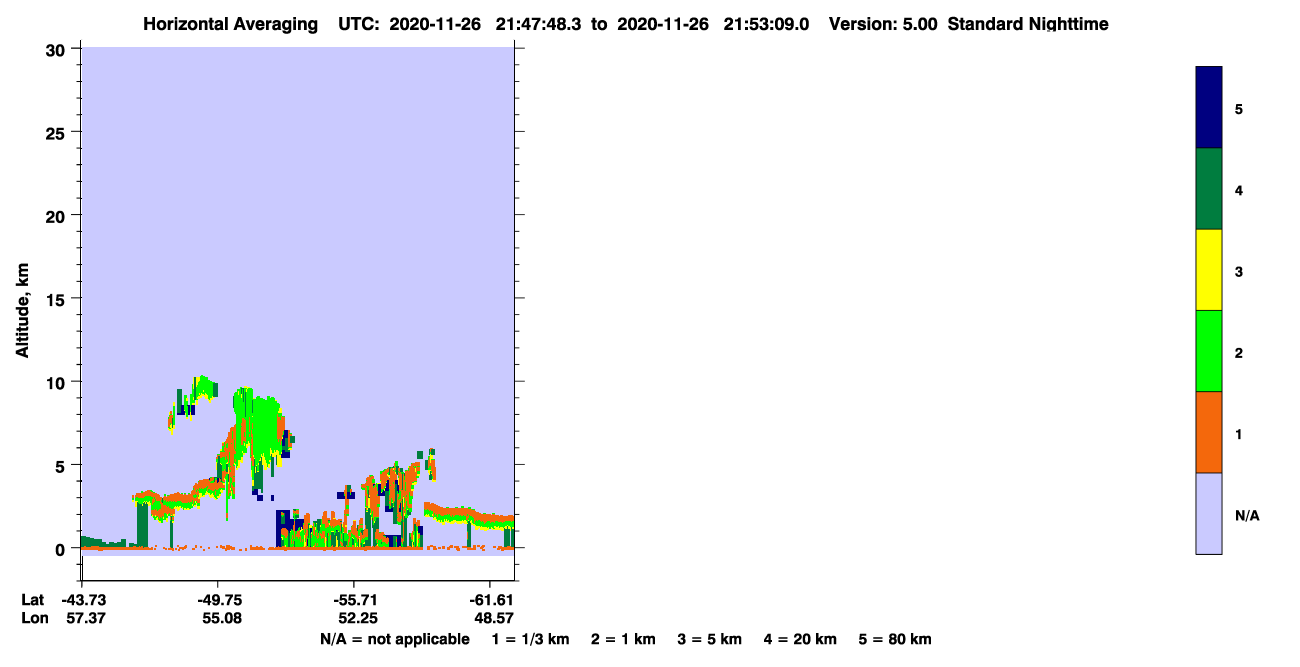Click the legend text "2 = 1 km"
Viewport: 1300px width, 667px height.
[x=623, y=640]
